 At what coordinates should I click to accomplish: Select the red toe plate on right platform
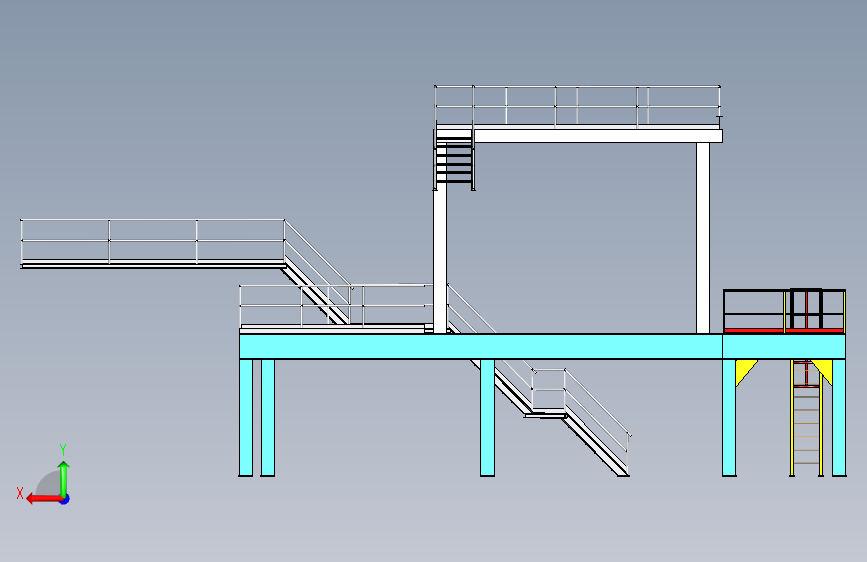(x=784, y=331)
